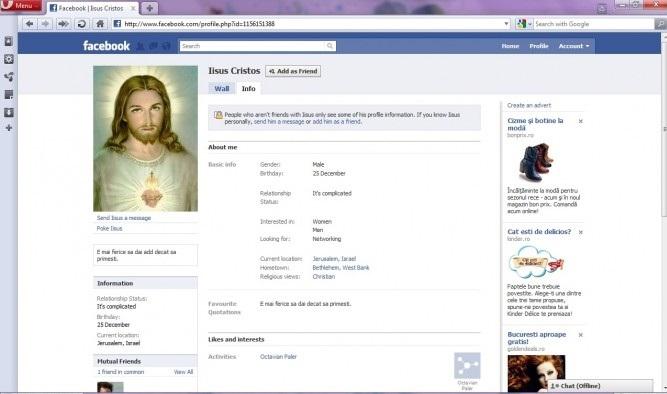Click the facebook logo

click(106, 46)
